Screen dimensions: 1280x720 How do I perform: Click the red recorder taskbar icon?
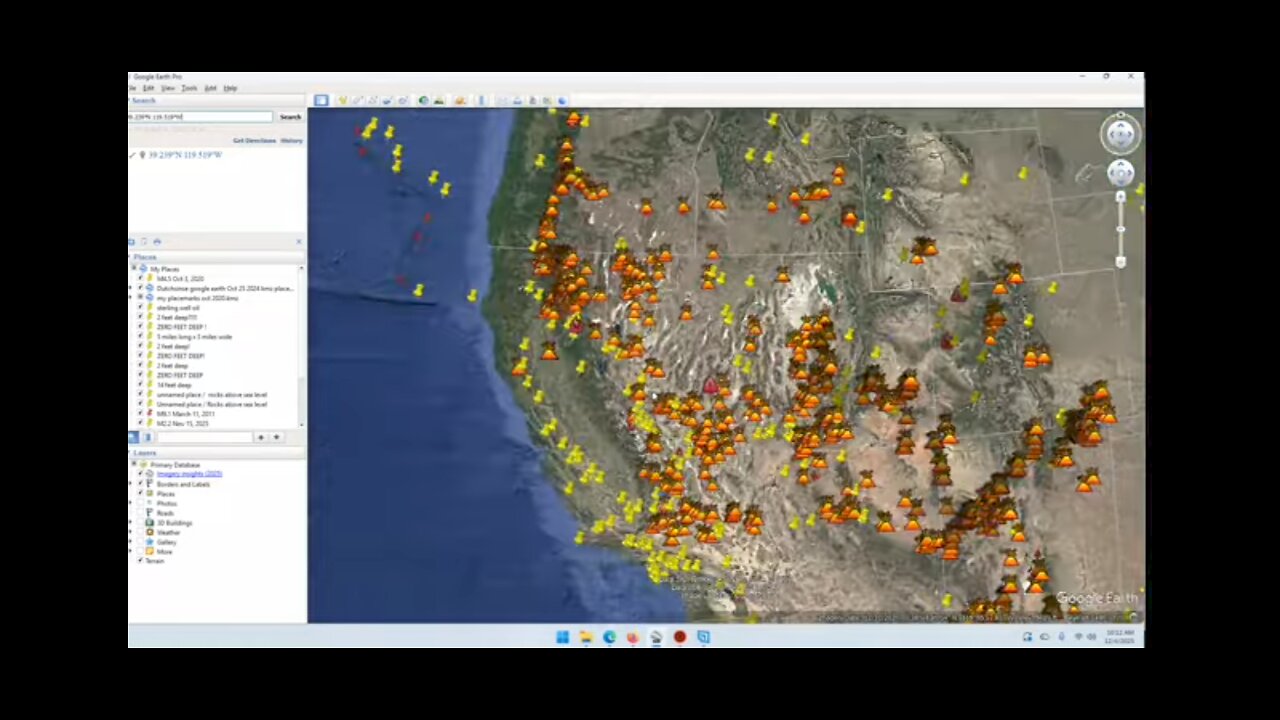tap(680, 637)
